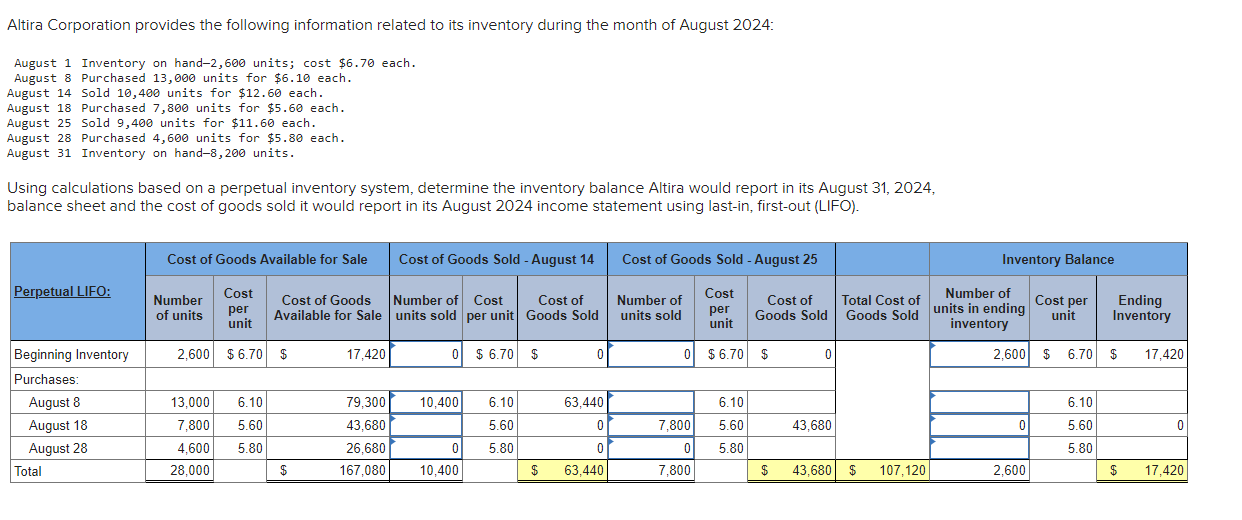Click the Total Cost of Goods Sold 107,120 cell

click(x=884, y=470)
